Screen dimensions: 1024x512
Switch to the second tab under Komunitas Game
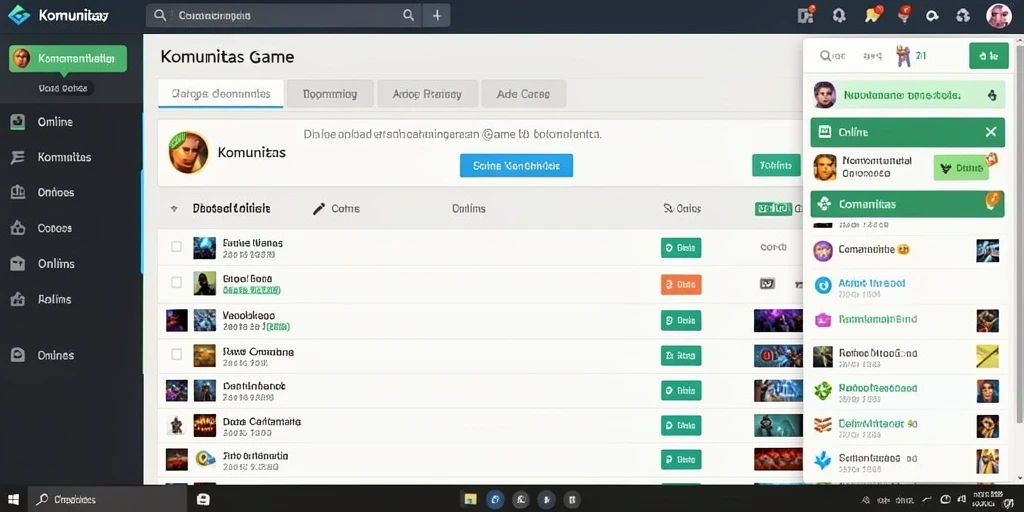click(x=330, y=93)
